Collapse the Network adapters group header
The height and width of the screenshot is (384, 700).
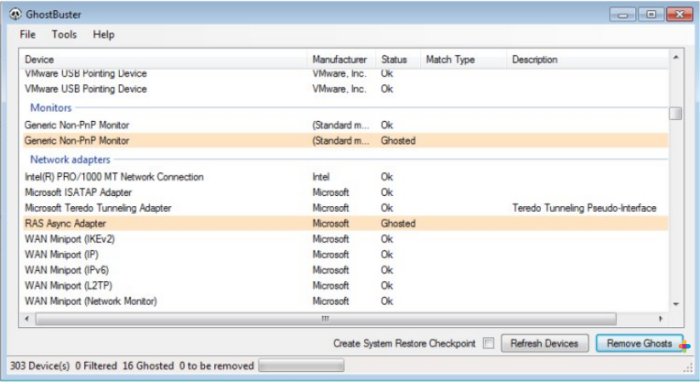click(x=70, y=159)
